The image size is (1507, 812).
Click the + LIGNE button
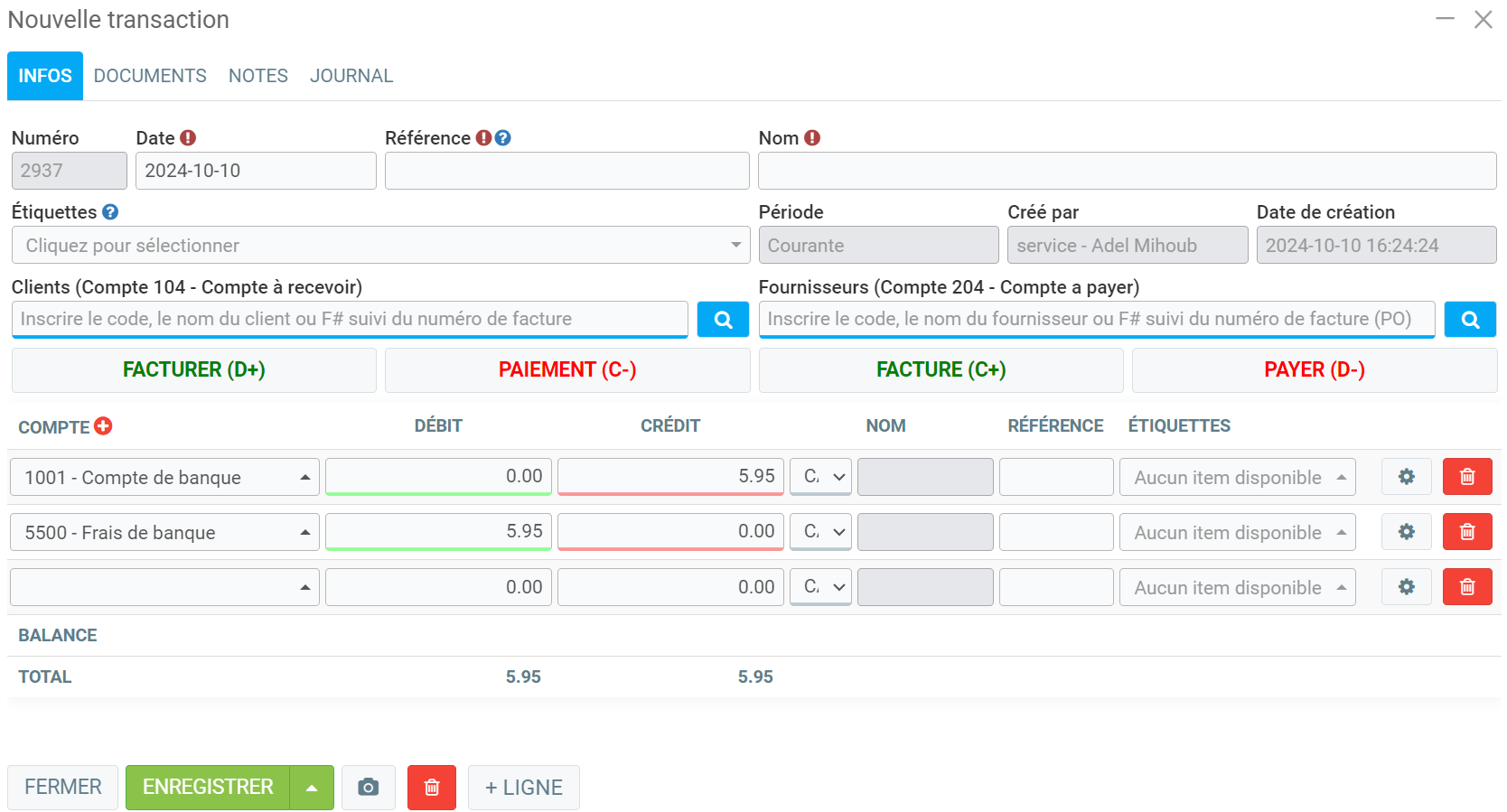coord(524,788)
